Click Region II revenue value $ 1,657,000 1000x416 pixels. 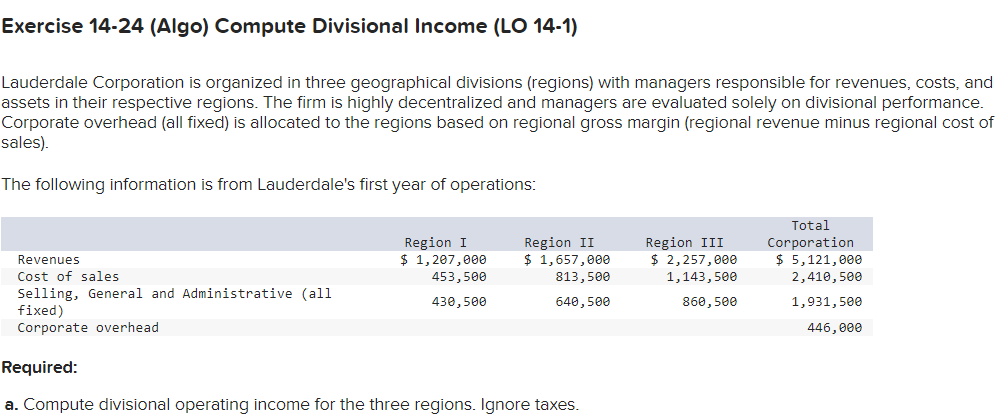tap(567, 260)
